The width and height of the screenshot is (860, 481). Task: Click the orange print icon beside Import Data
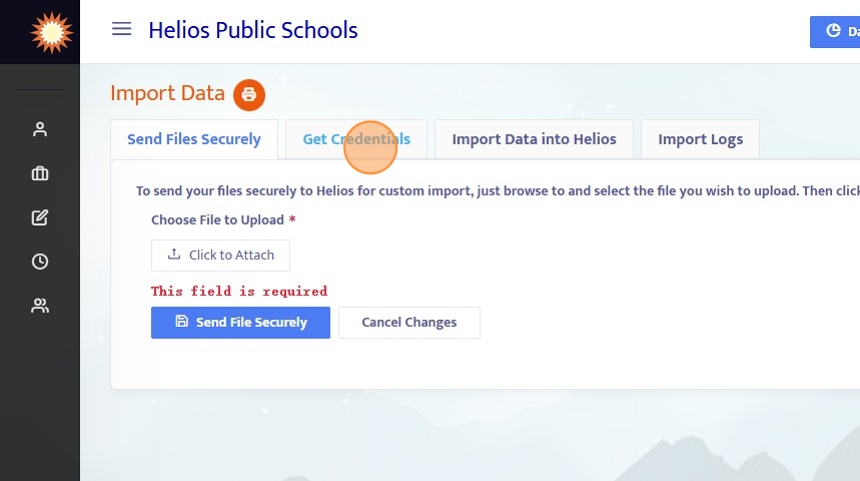[x=249, y=94]
